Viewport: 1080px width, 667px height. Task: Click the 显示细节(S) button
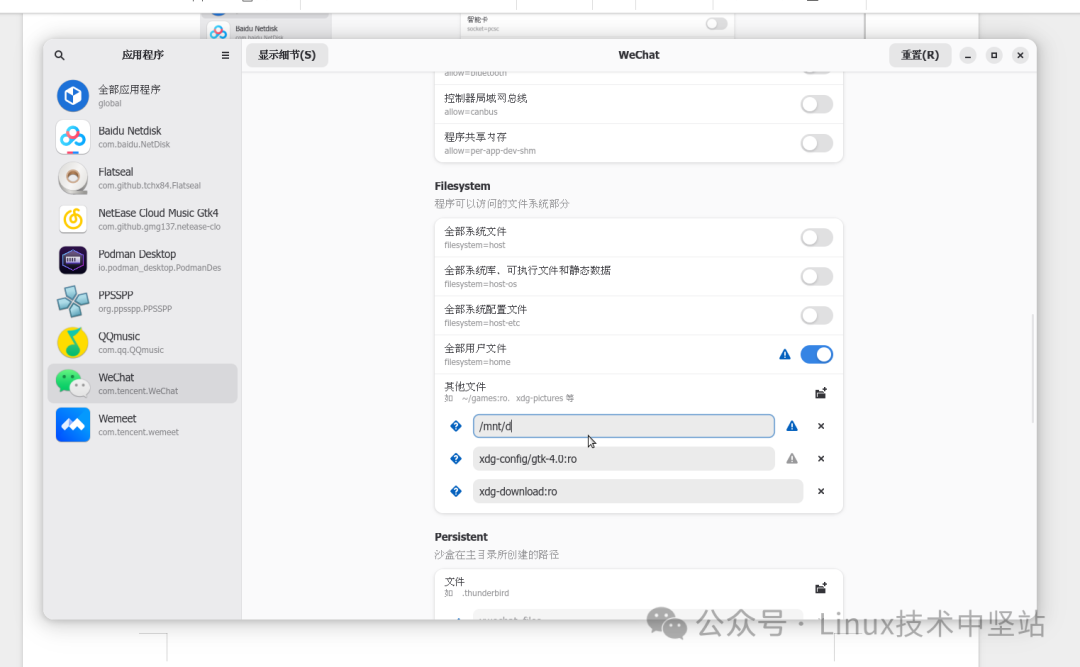click(286, 55)
